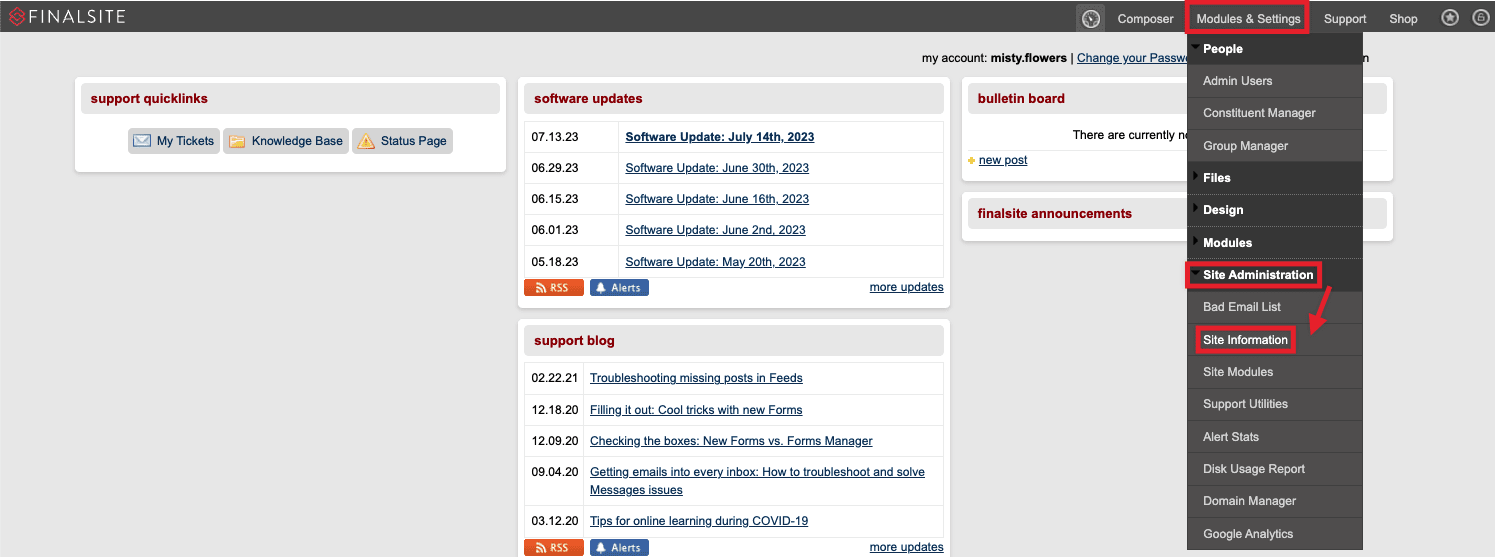Image resolution: width=1495 pixels, height=557 pixels.
Task: Open Software Update: July 14th, 2023
Action: pos(720,137)
